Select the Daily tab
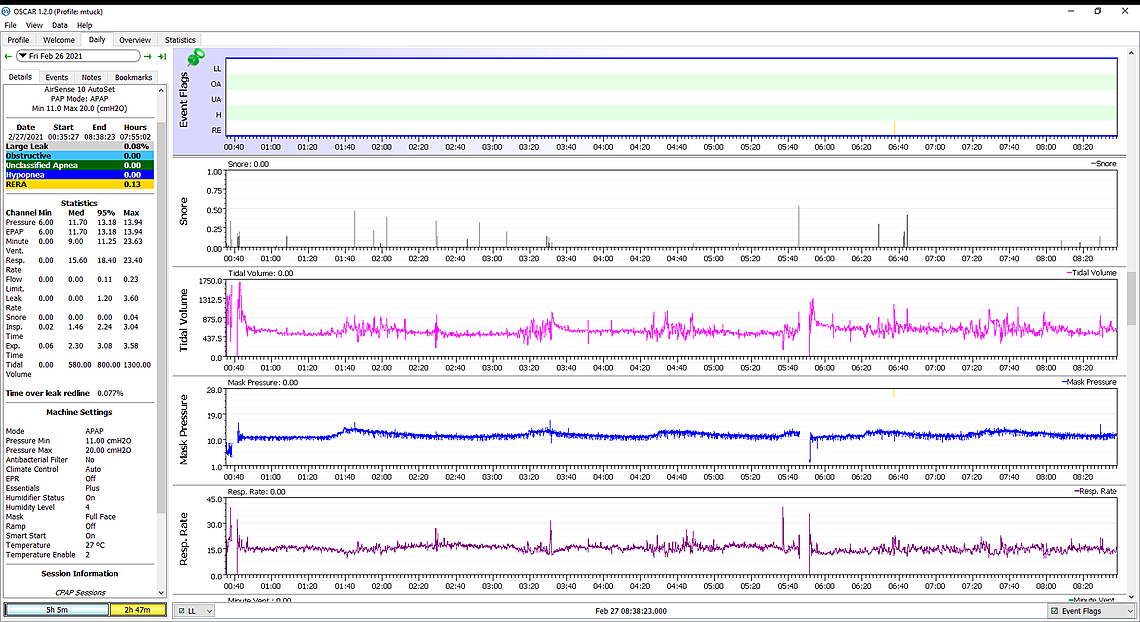Screen dimensions: 1140x622 pos(97,39)
